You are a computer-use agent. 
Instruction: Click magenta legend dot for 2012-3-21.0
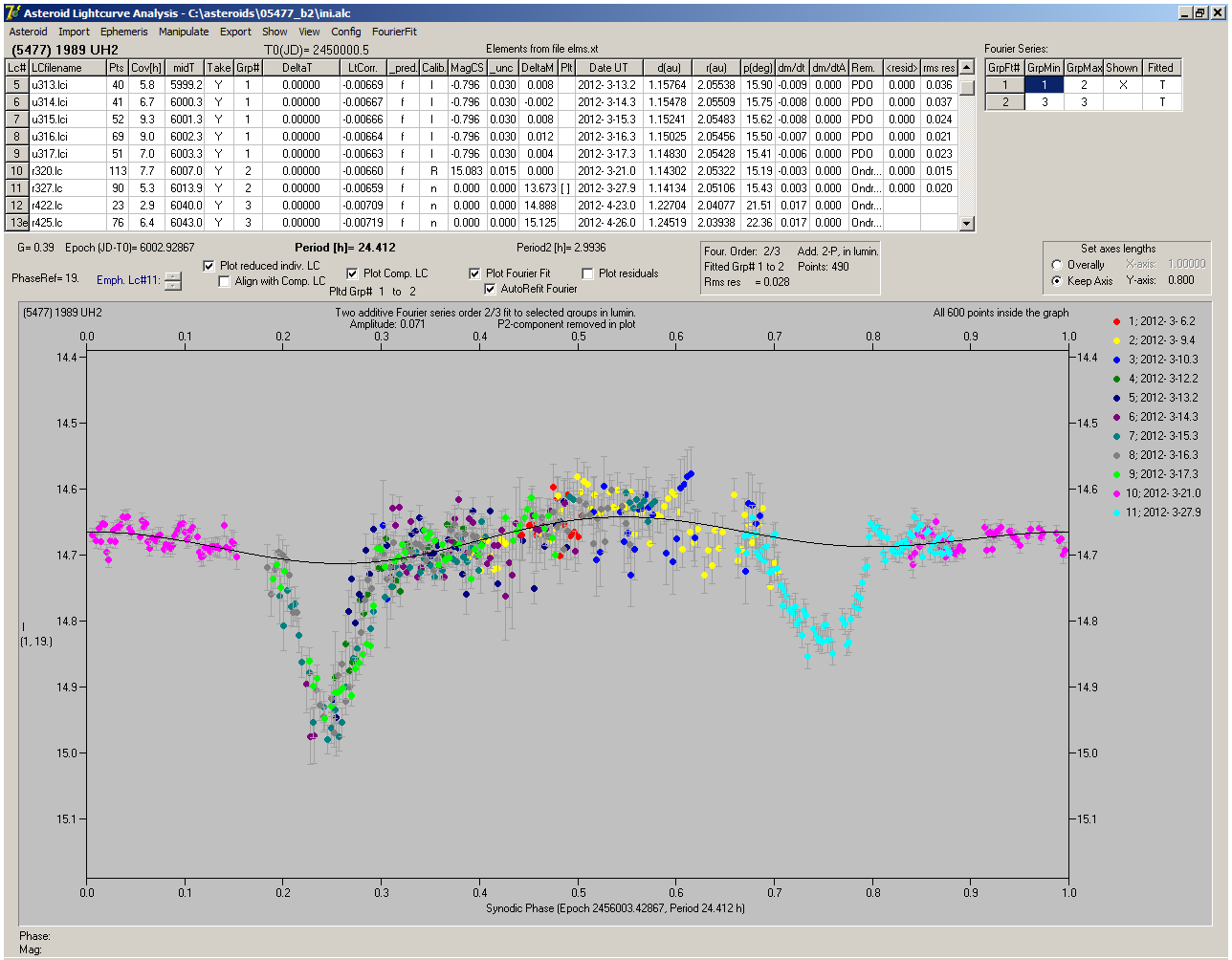(x=1116, y=493)
